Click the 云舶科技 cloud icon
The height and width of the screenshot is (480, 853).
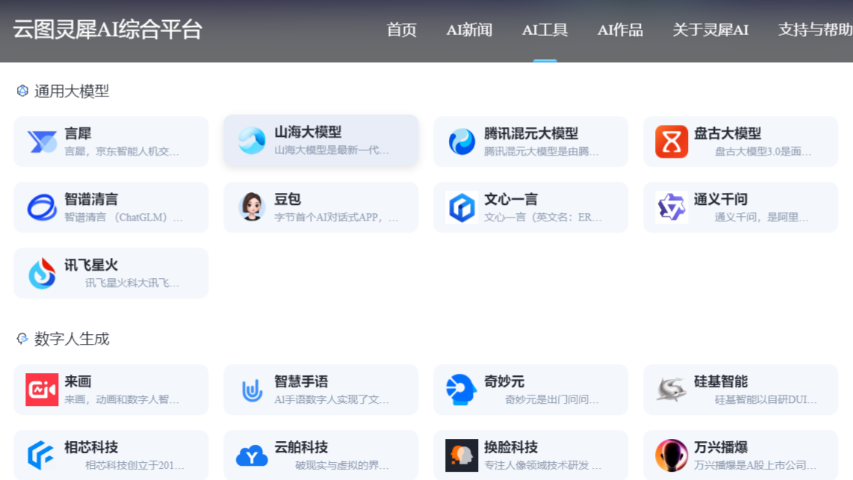[252, 456]
